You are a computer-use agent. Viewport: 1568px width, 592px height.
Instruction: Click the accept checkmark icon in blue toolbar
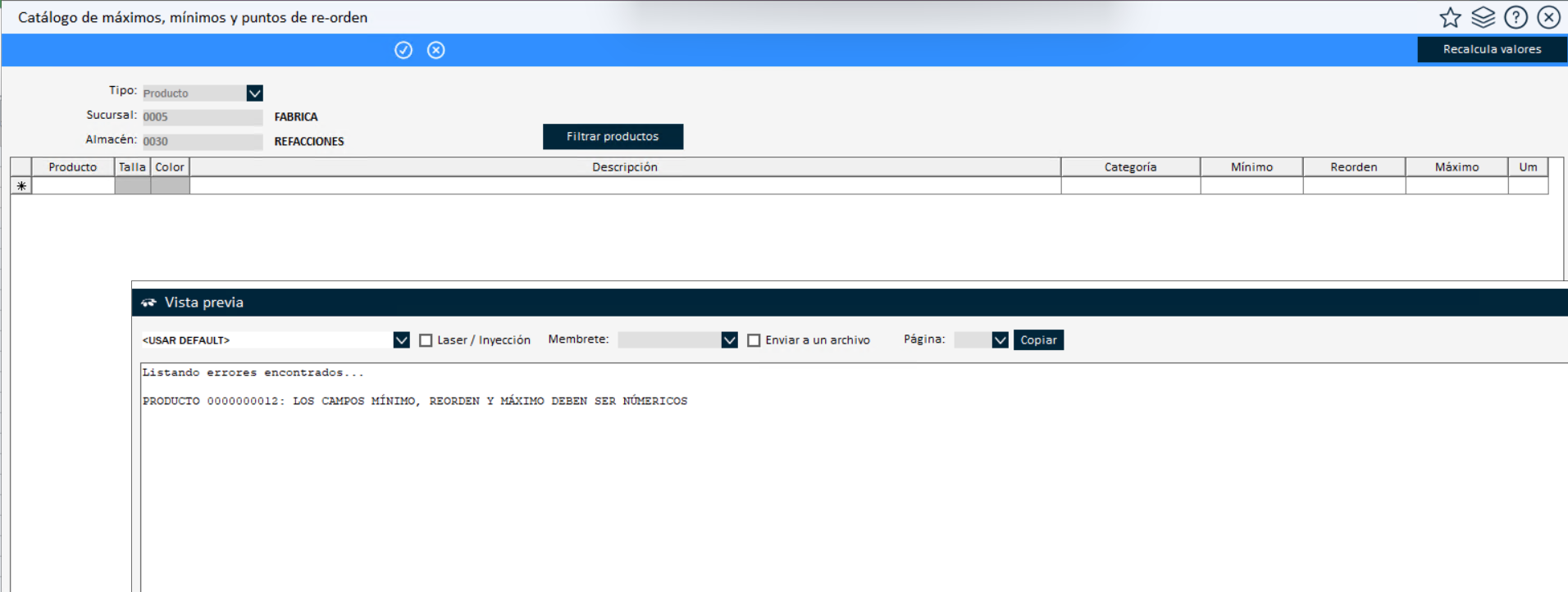403,50
